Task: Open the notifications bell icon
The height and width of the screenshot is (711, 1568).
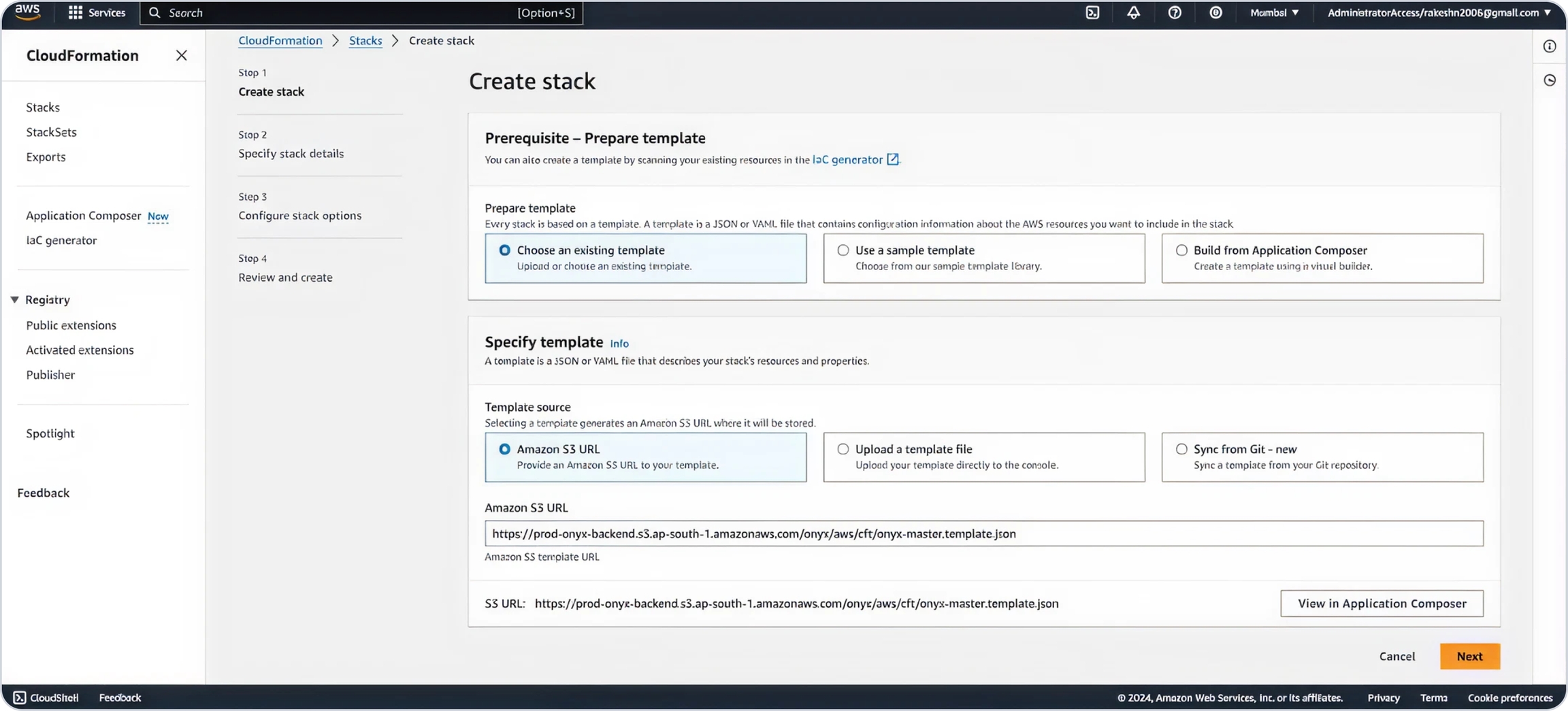Action: click(1133, 12)
